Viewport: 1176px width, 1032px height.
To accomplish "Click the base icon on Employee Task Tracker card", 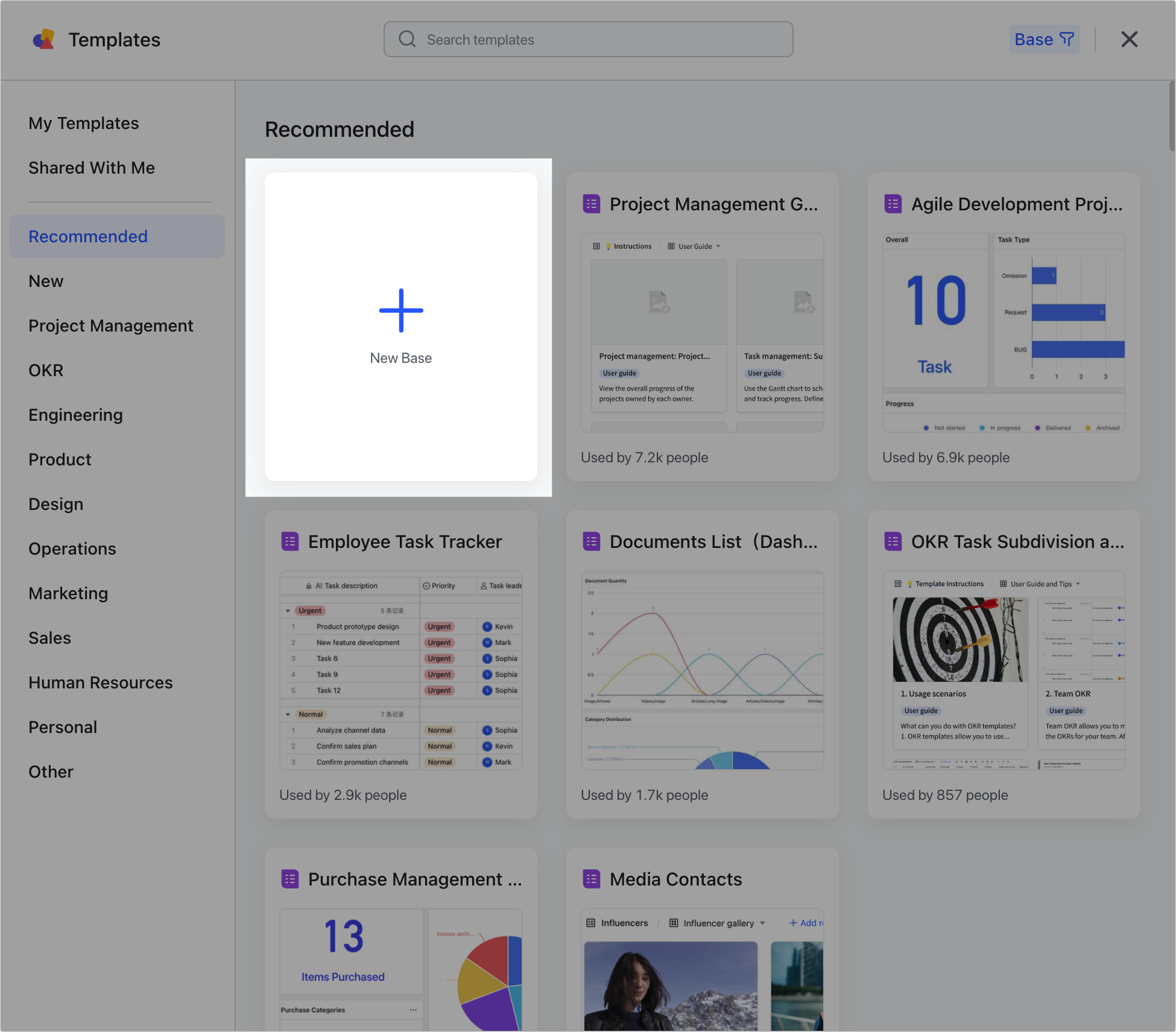I will [290, 541].
